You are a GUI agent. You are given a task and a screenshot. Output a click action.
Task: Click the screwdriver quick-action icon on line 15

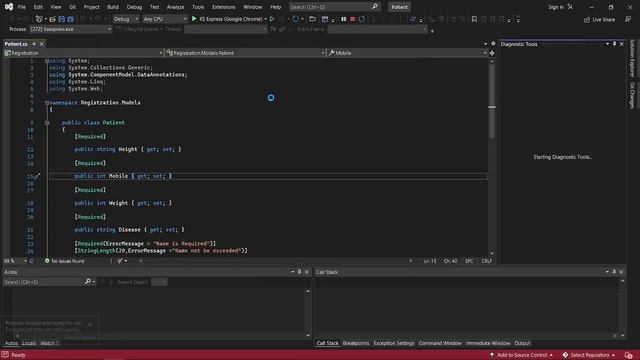[36, 176]
